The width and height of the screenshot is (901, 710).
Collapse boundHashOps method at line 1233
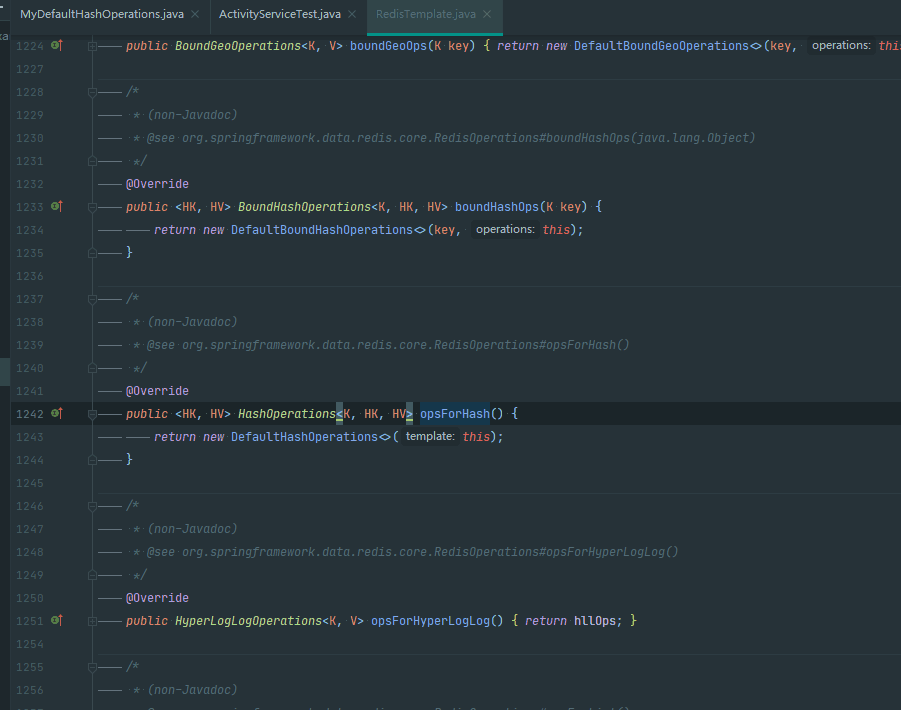click(92, 207)
